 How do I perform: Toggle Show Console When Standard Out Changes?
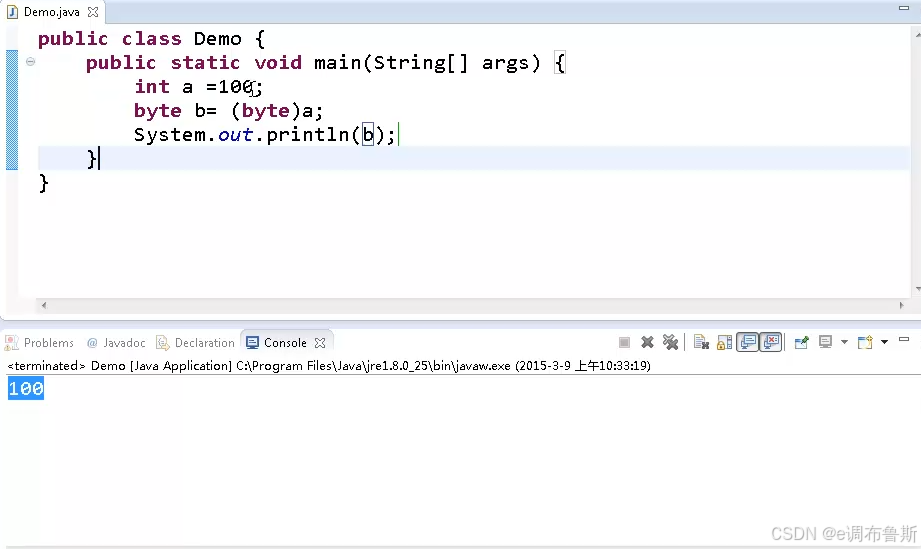click(748, 342)
